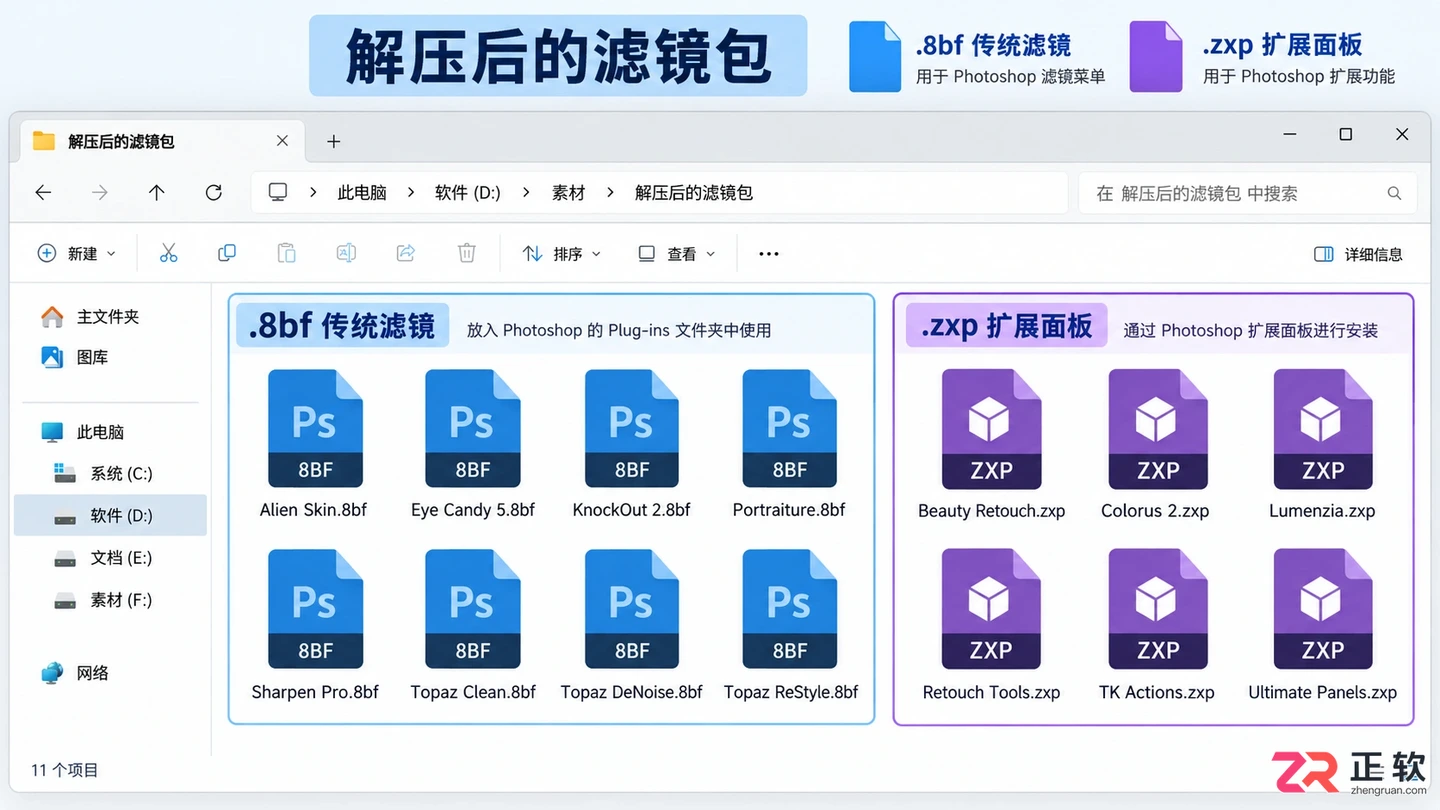
Task: Select the Lumenzia.zxp extension icon
Action: [x=1322, y=429]
